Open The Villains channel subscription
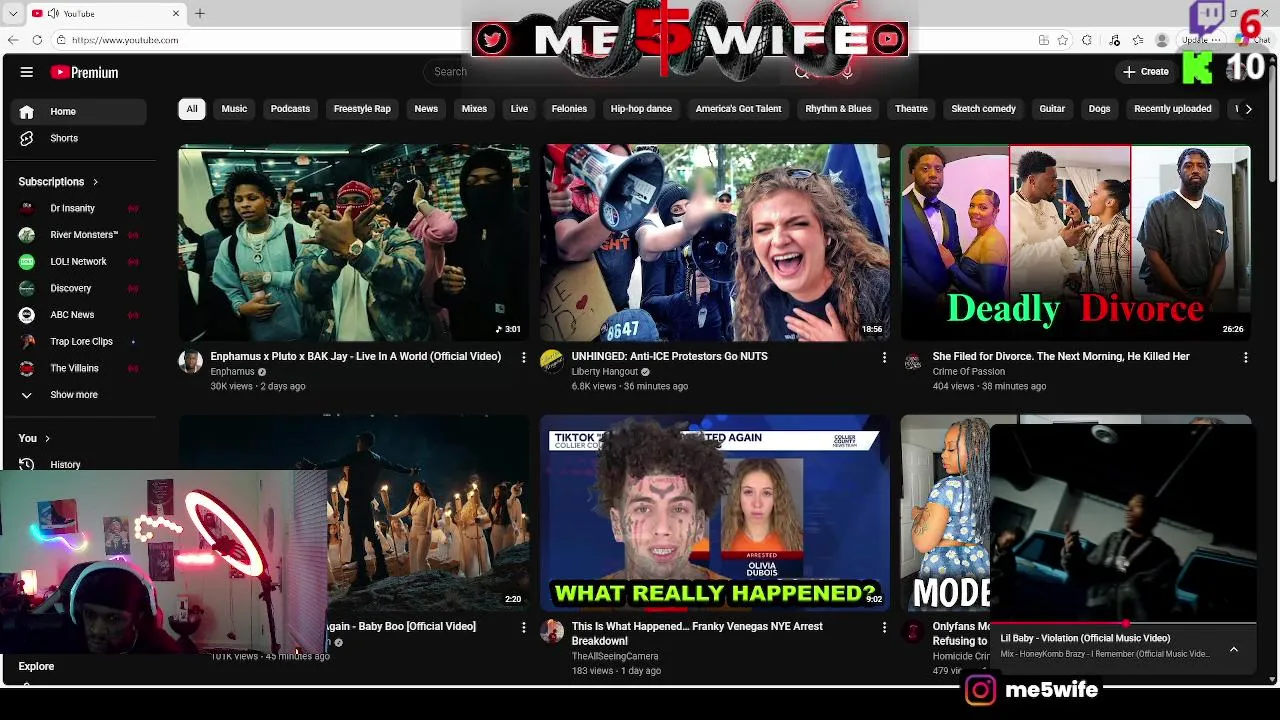Screen dimensions: 1280x720 coord(80,368)
